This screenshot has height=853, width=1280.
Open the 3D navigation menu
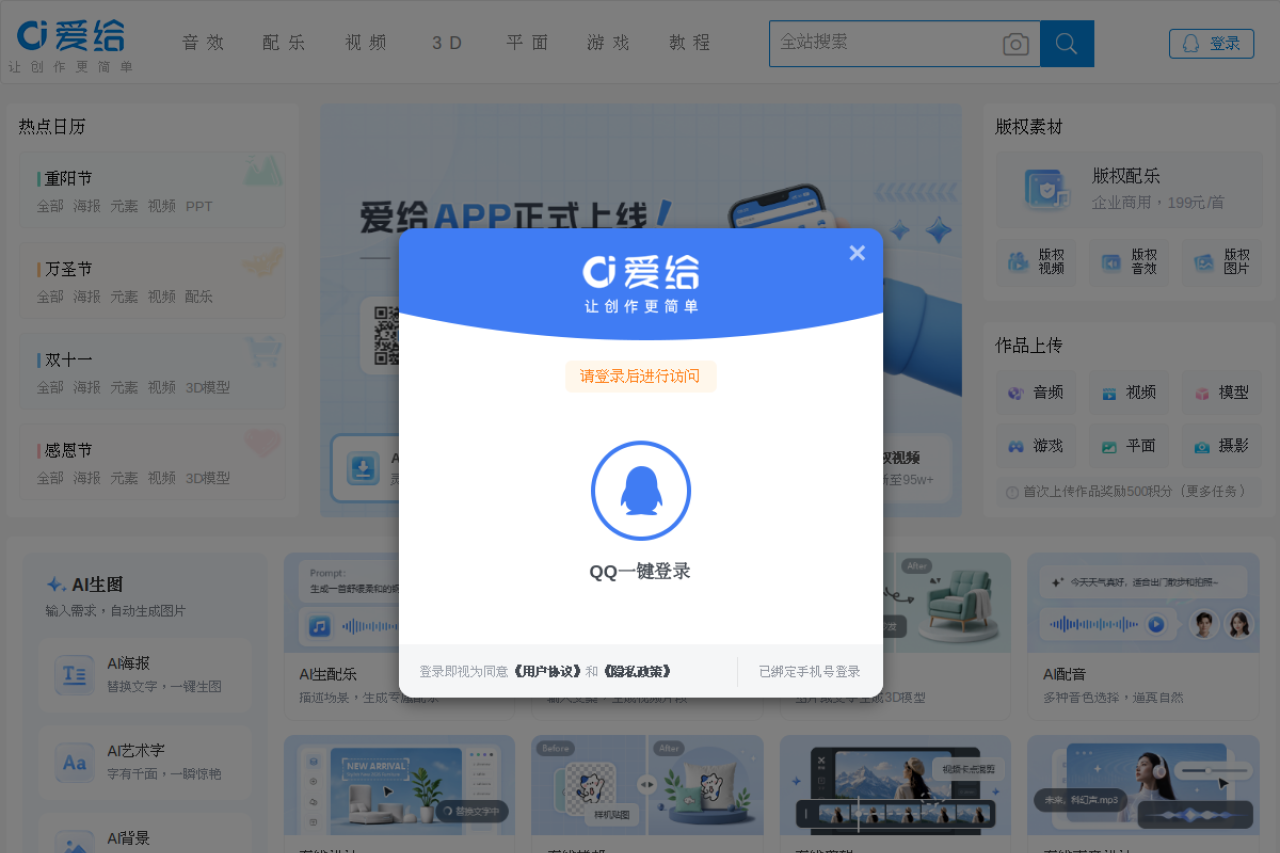click(448, 42)
